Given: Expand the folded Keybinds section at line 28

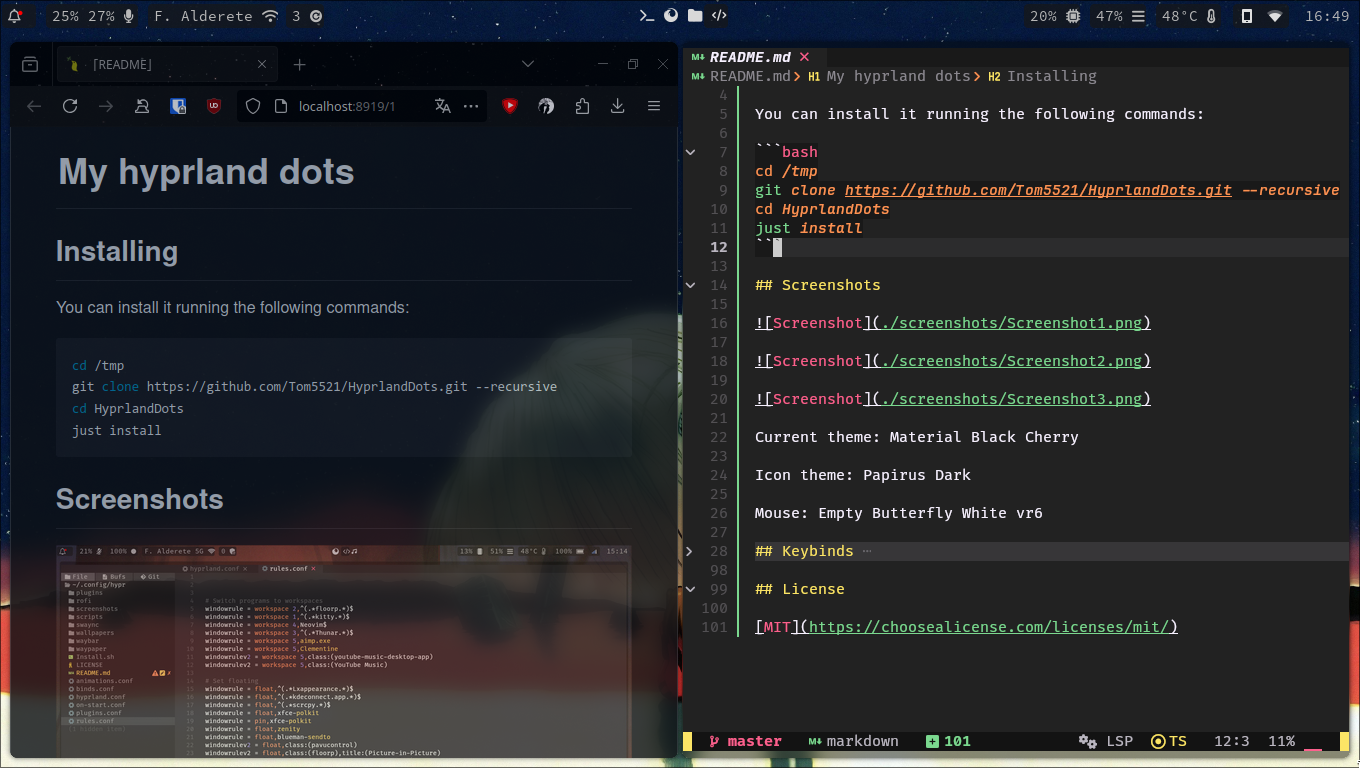Looking at the screenshot, I should pos(690,551).
